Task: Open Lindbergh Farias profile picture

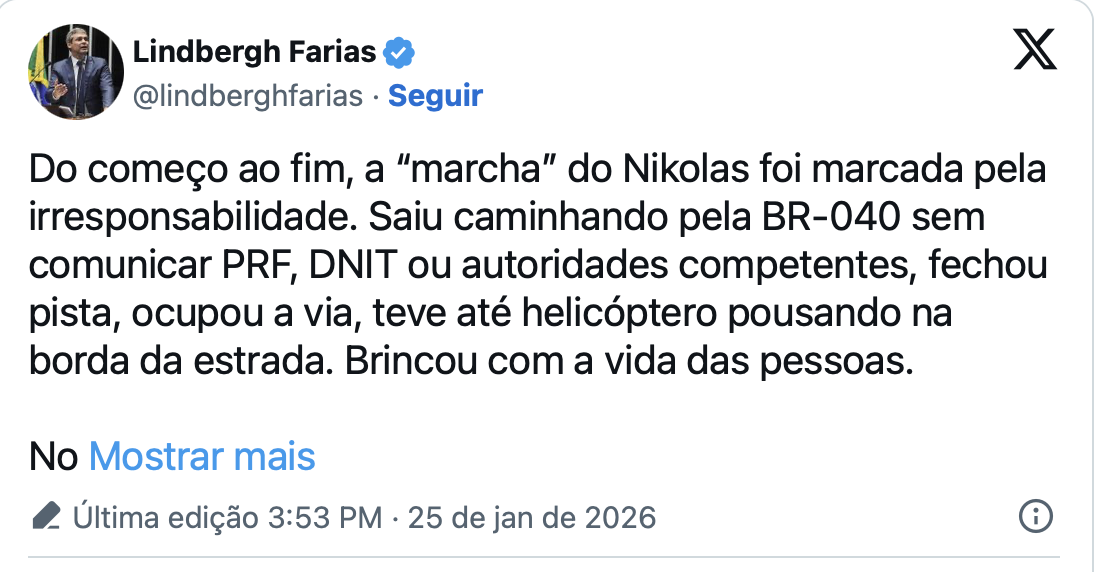Action: click(x=75, y=72)
